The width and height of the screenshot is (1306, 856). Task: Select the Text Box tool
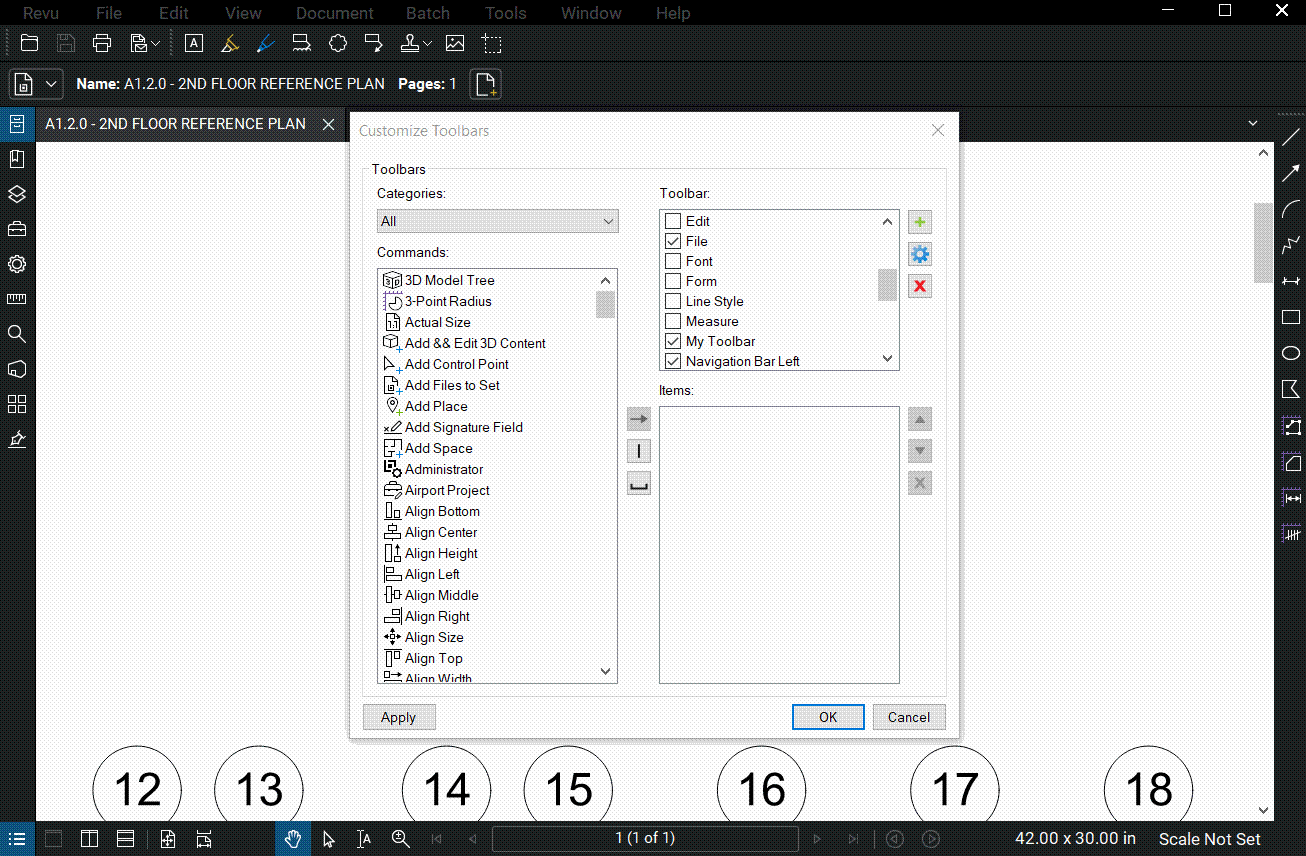pyautogui.click(x=193, y=43)
